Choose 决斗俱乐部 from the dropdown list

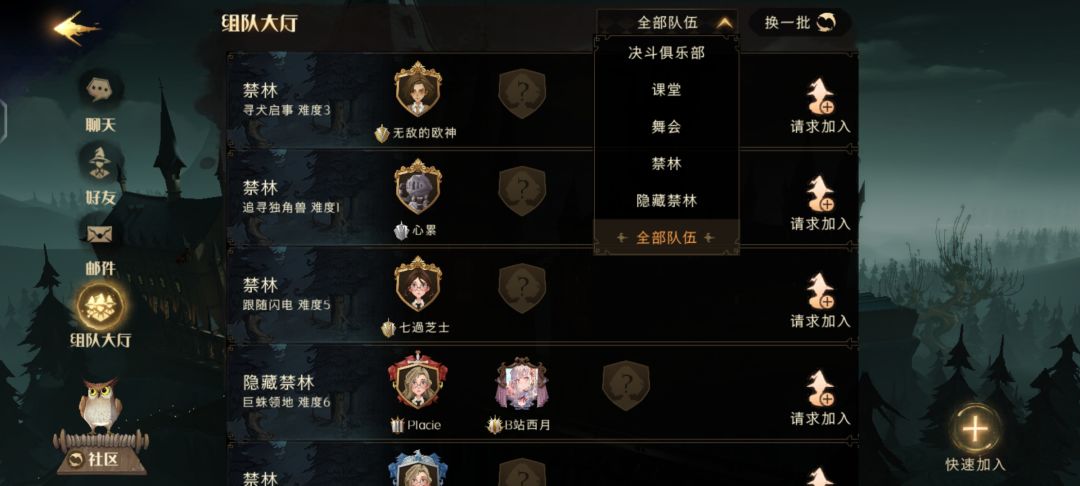[667, 53]
